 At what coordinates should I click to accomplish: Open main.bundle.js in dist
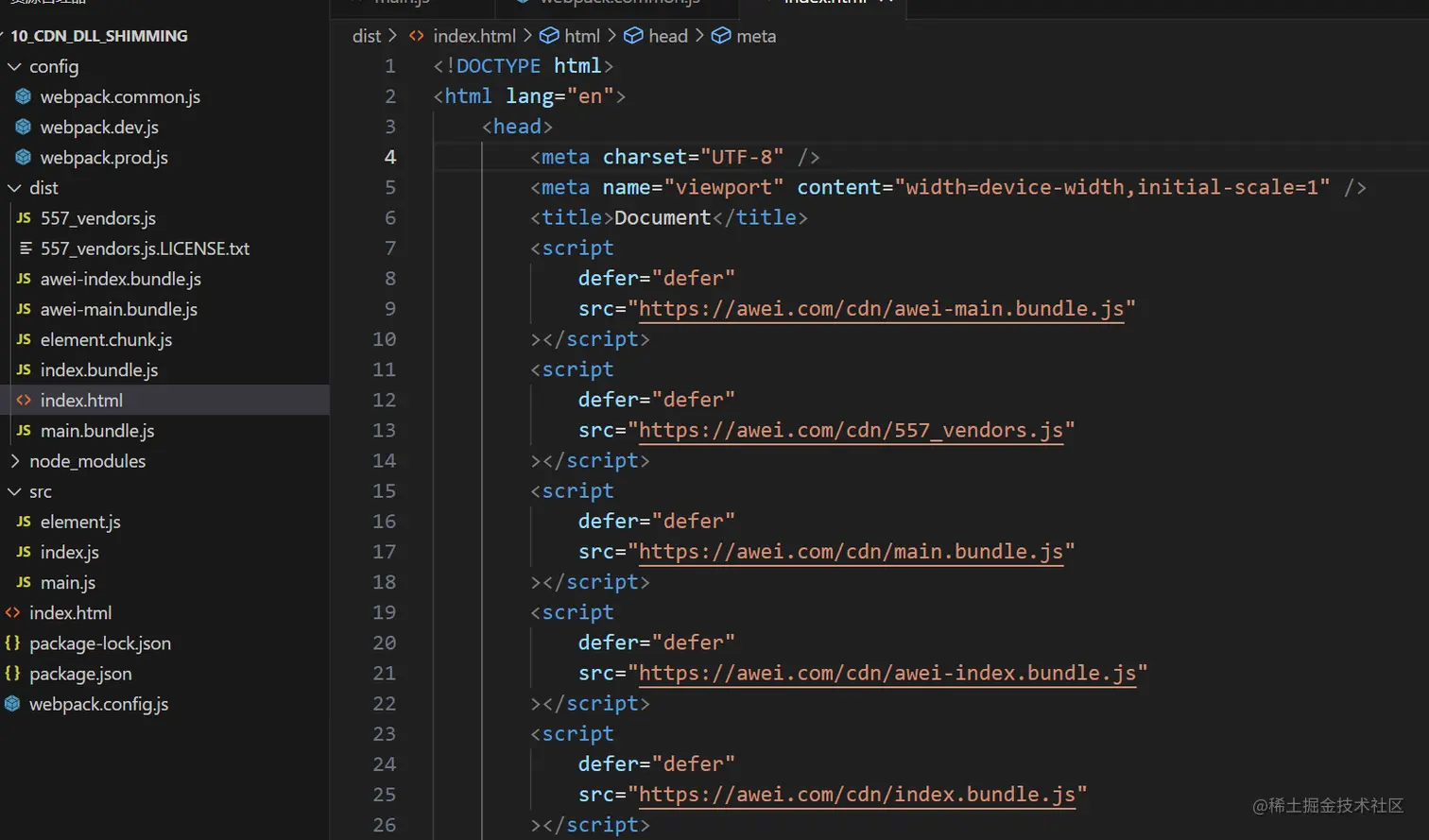97,431
